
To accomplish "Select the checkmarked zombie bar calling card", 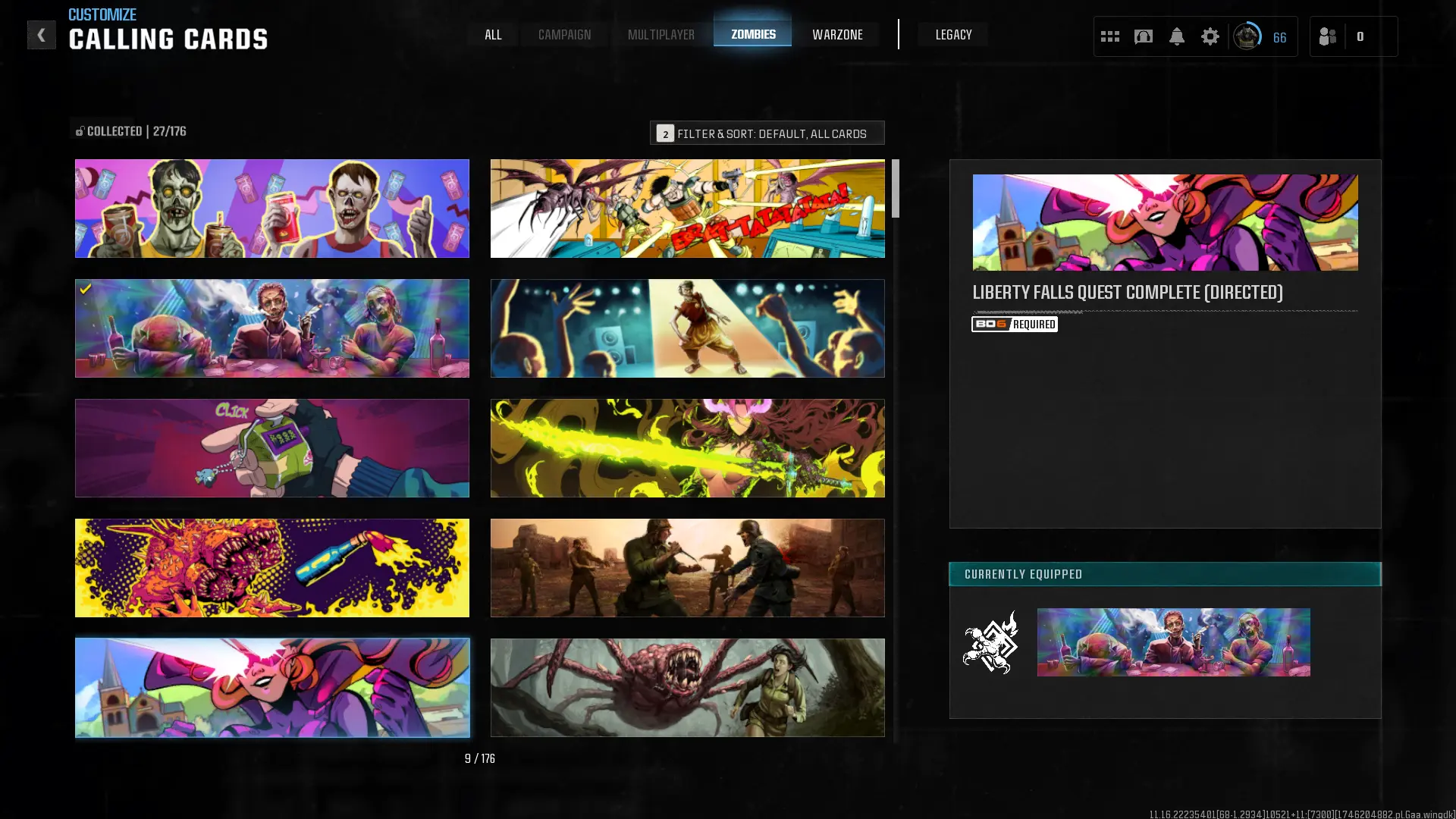I will (271, 328).
